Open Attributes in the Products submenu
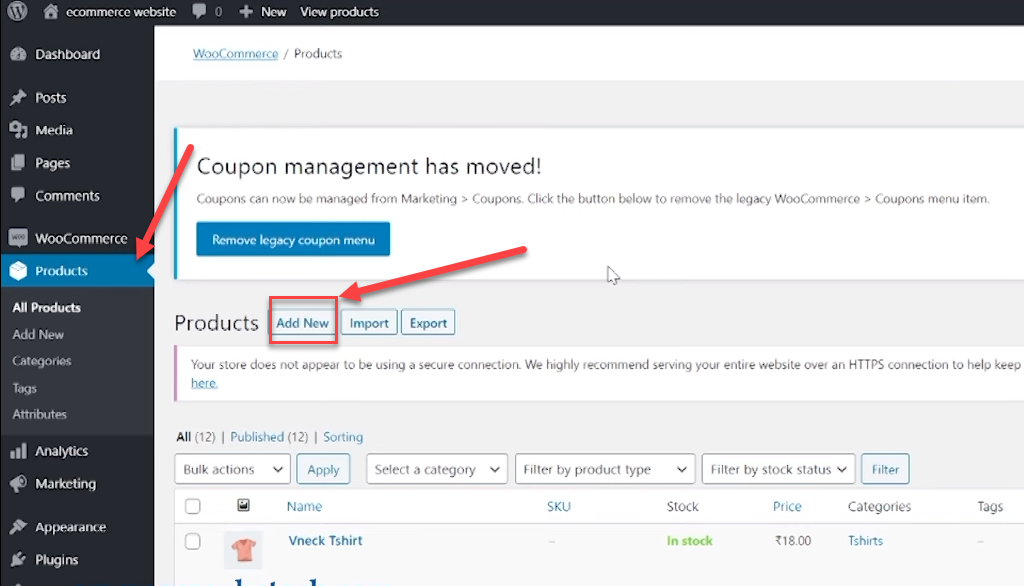The image size is (1024, 586). tap(39, 414)
